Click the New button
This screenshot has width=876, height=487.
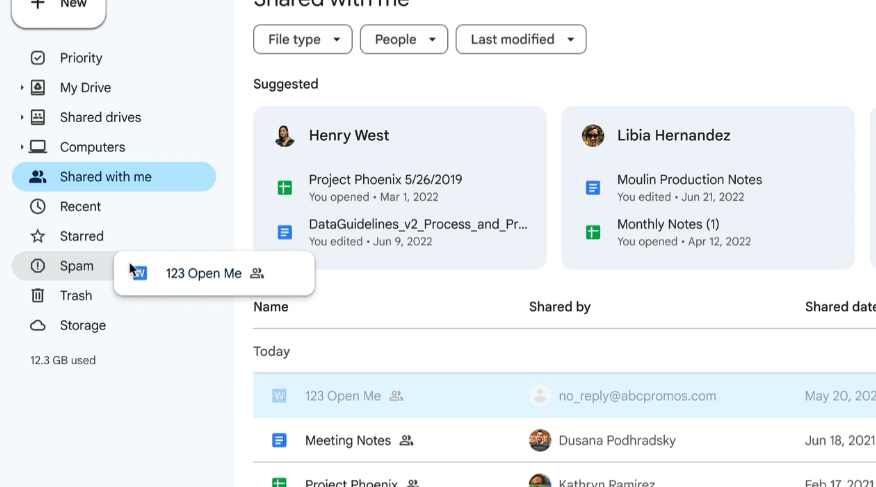(58, 8)
